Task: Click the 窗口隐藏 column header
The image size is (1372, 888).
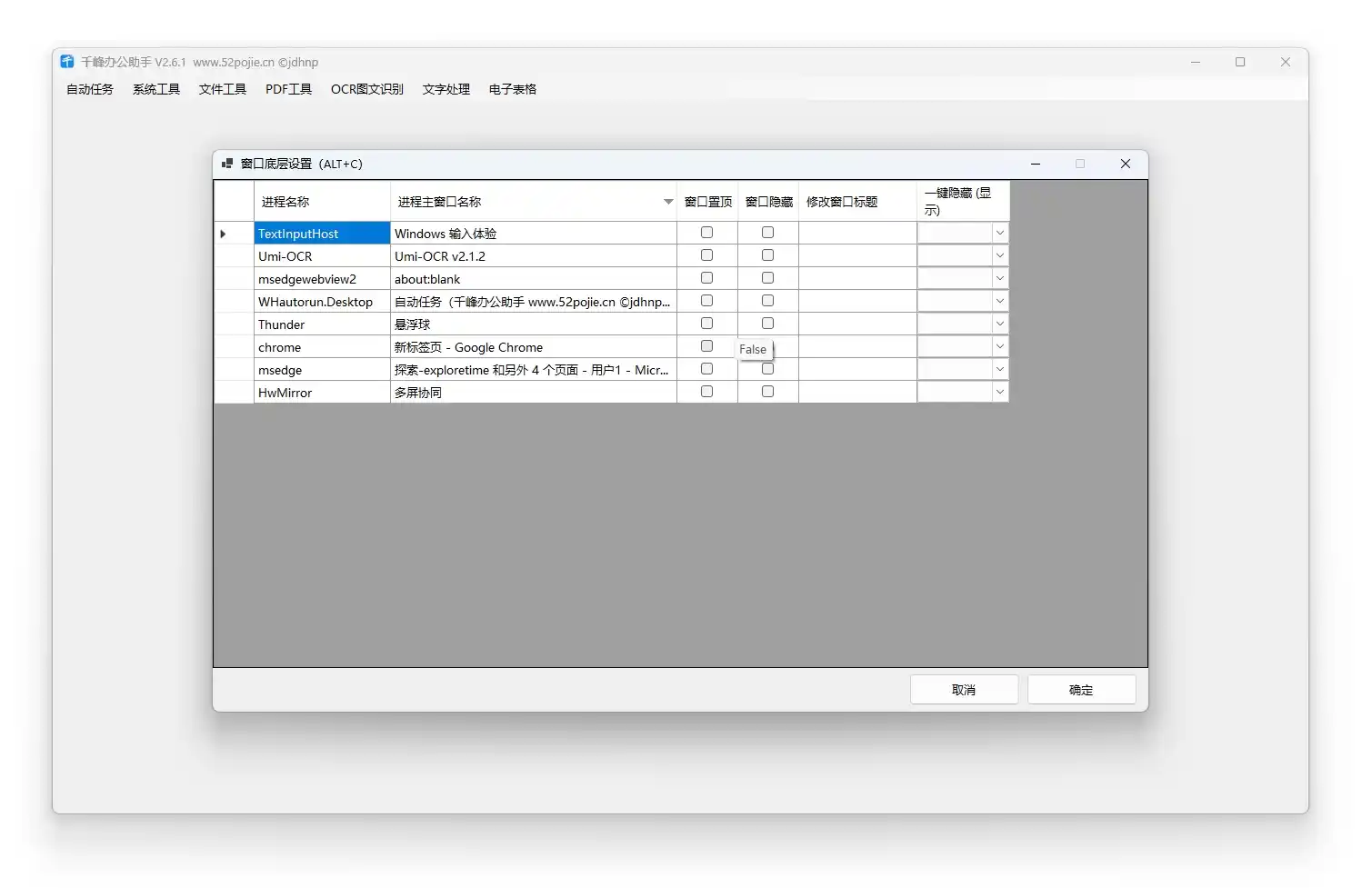Action: tap(768, 202)
